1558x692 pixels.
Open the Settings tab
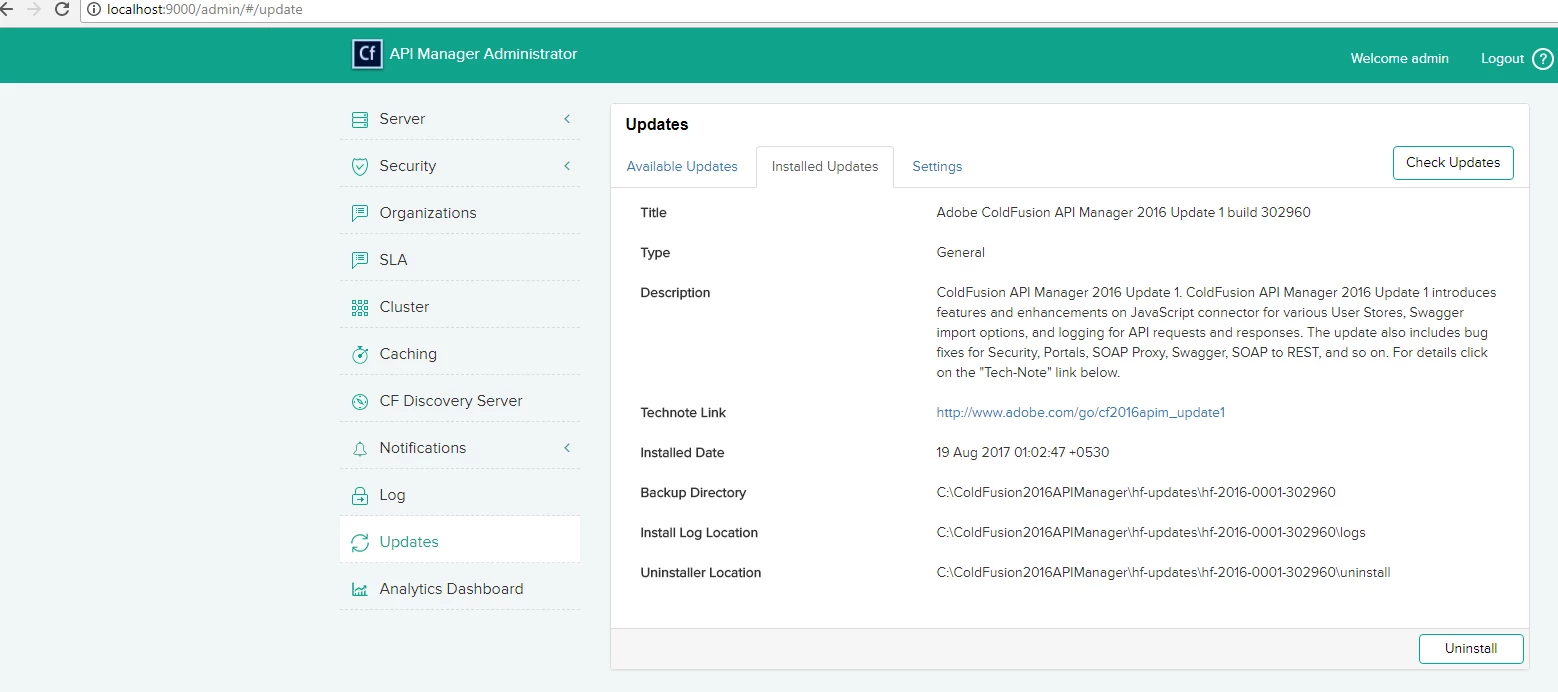click(937, 166)
